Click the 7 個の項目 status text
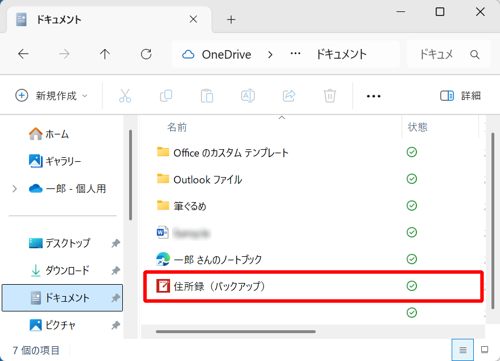Viewport: 500px width, 361px height. pyautogui.click(x=36, y=350)
